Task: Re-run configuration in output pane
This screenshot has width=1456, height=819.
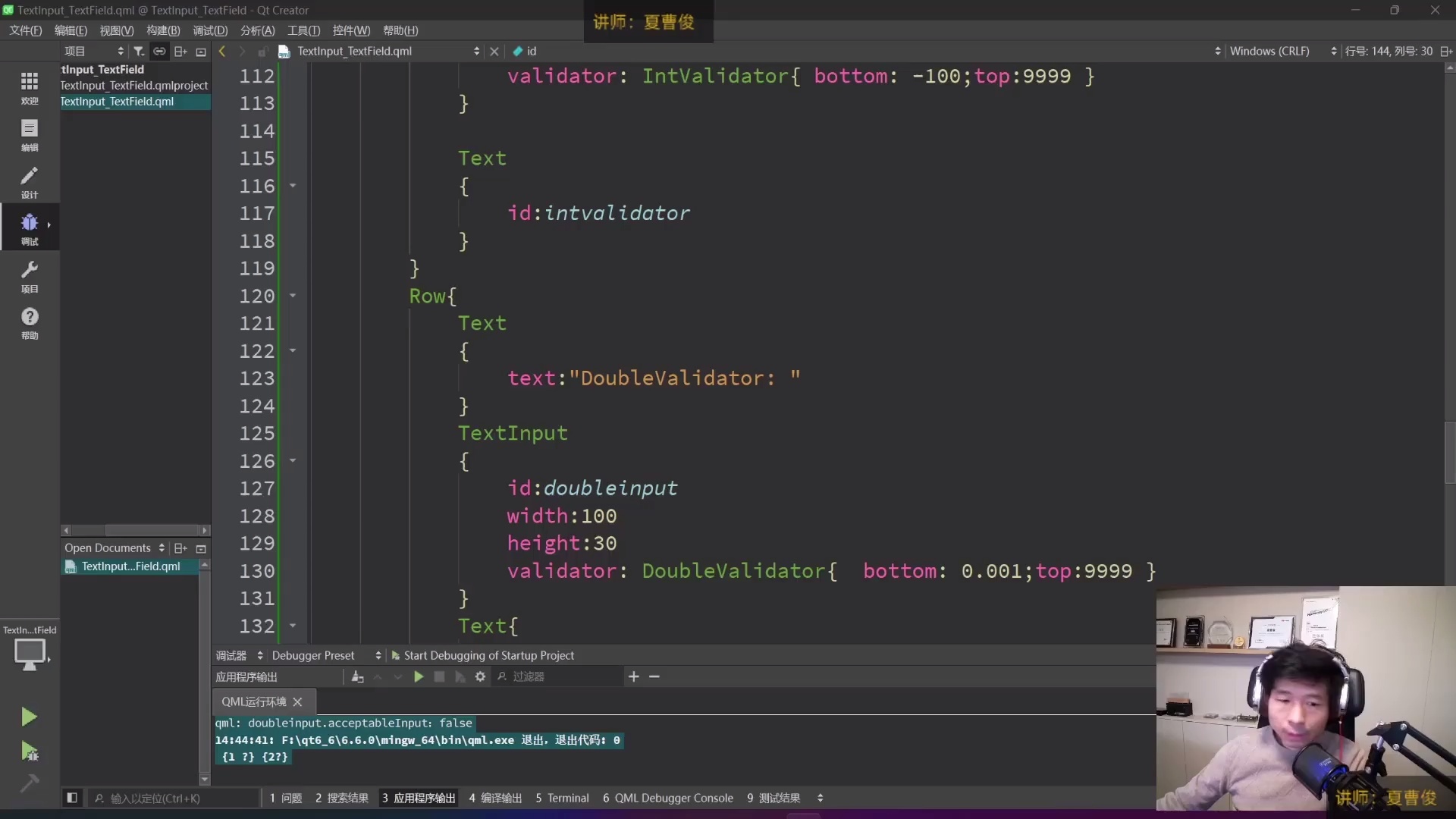Action: click(419, 676)
